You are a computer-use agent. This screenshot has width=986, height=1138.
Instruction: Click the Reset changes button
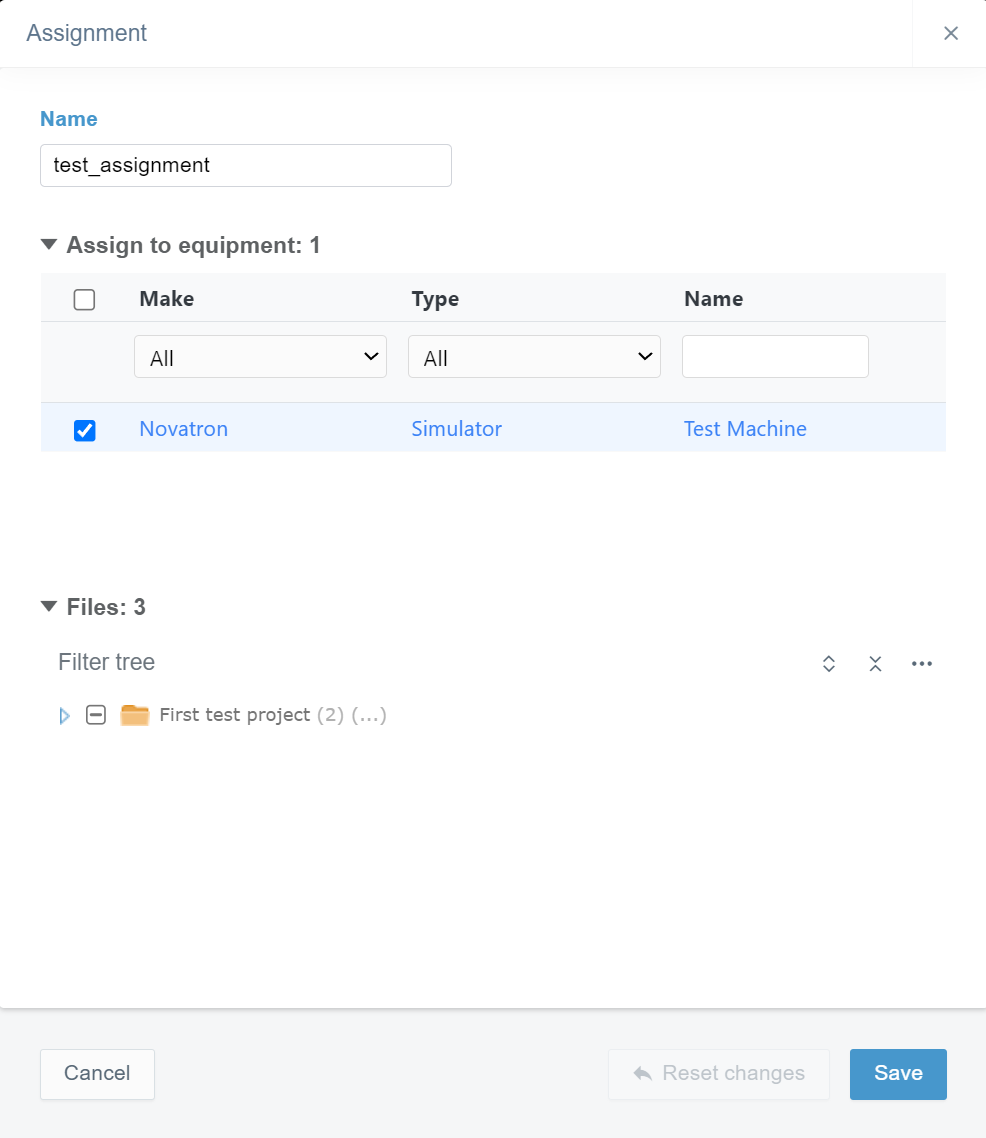point(718,1073)
